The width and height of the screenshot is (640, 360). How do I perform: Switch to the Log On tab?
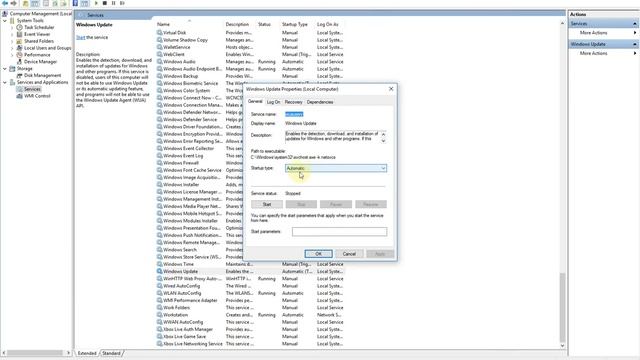(273, 102)
